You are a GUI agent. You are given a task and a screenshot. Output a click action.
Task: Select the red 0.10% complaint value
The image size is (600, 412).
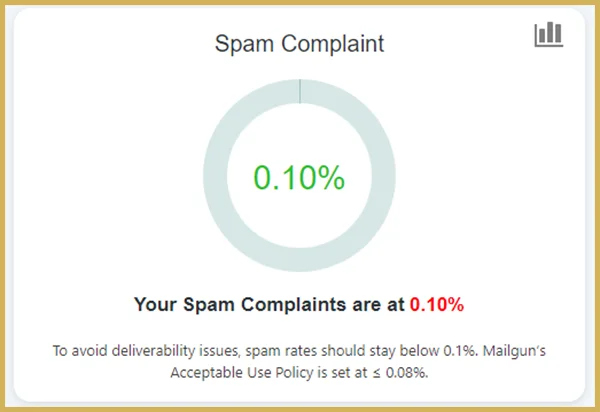pos(437,305)
